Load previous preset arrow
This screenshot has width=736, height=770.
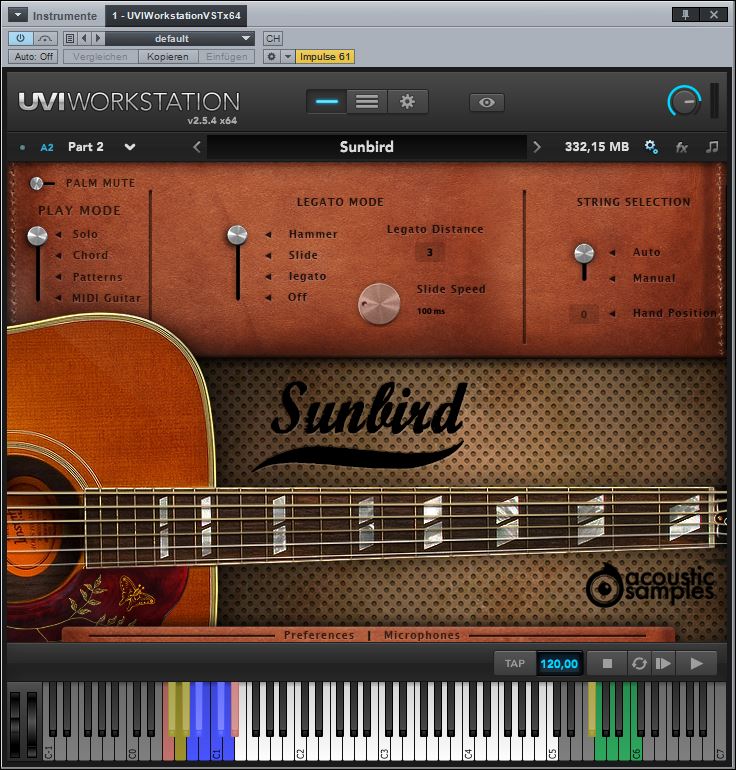(197, 147)
